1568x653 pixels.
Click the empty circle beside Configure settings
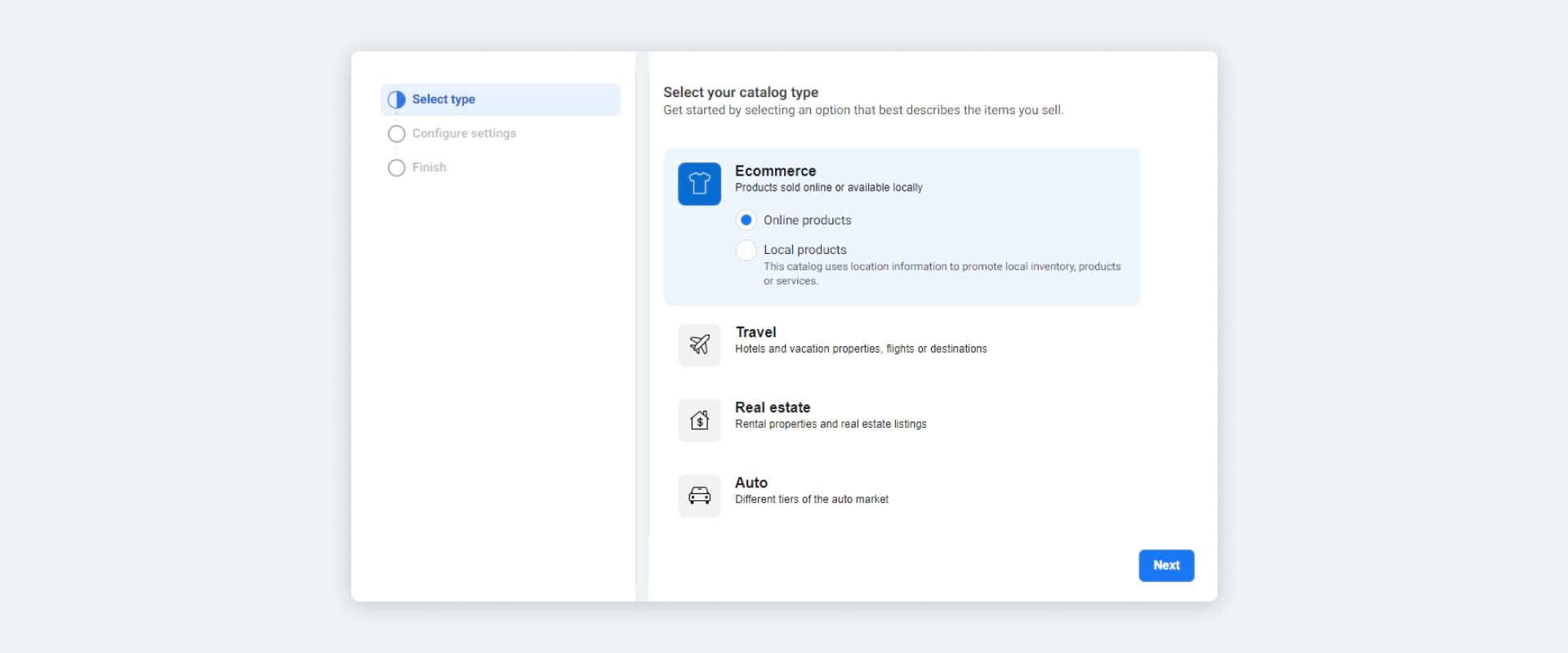pos(397,134)
